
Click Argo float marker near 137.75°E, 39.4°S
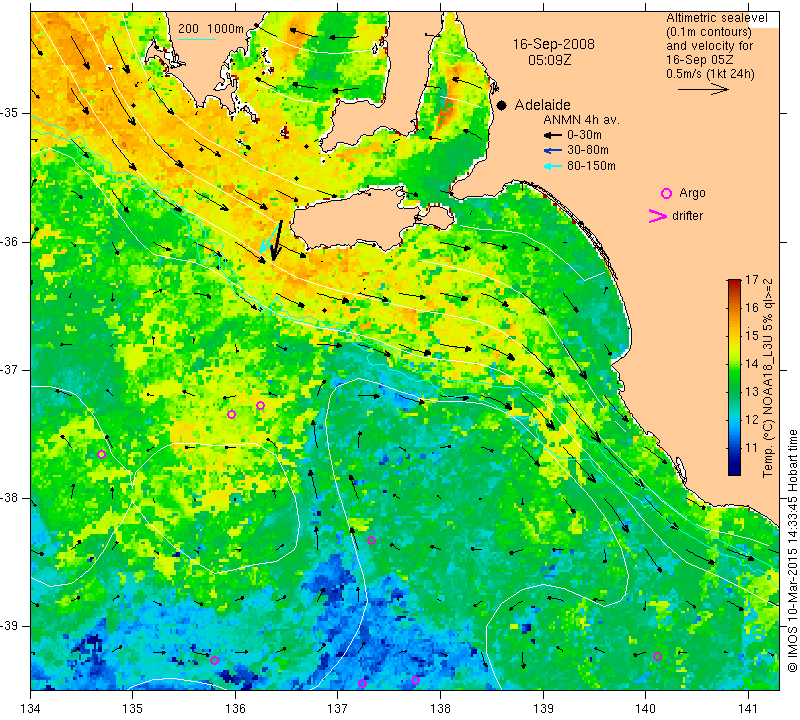(415, 680)
